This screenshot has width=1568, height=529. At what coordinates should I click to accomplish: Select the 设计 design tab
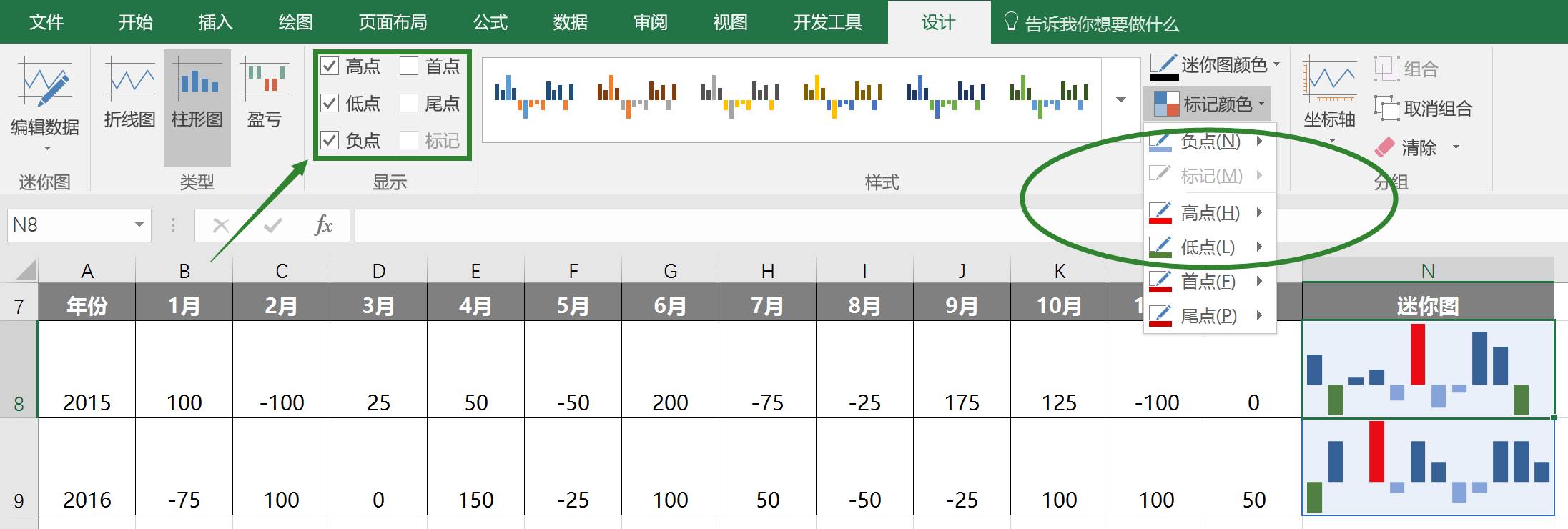click(x=939, y=22)
